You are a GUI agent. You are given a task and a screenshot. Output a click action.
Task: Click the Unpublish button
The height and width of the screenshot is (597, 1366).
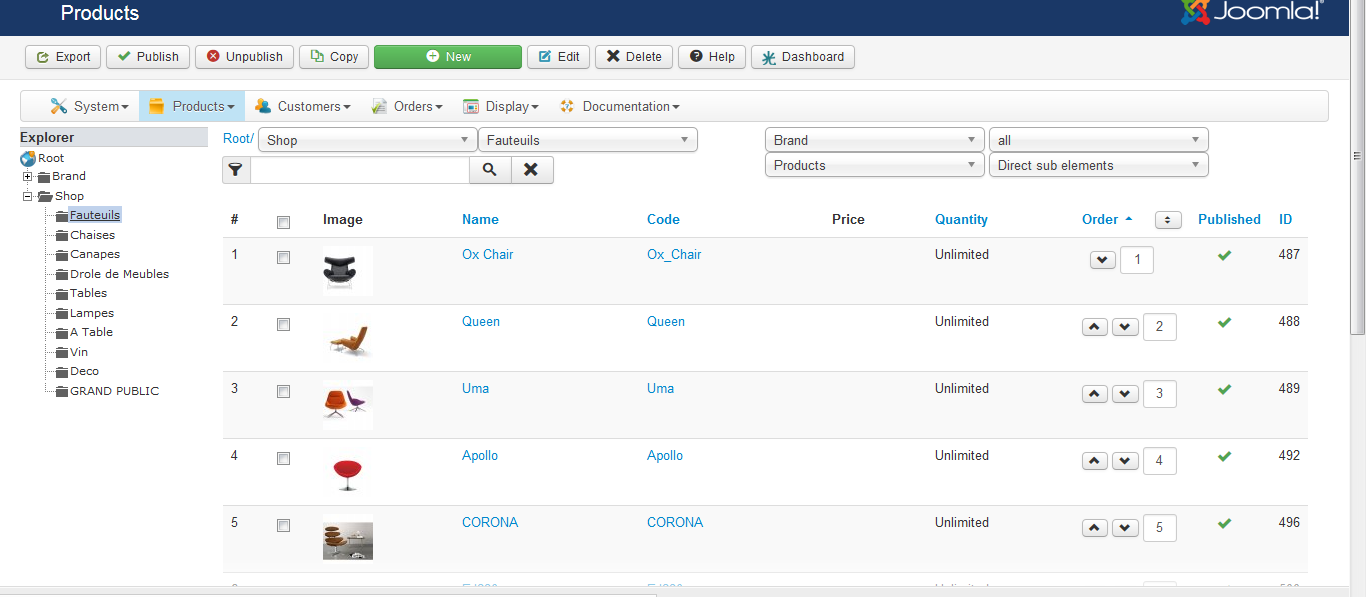245,57
